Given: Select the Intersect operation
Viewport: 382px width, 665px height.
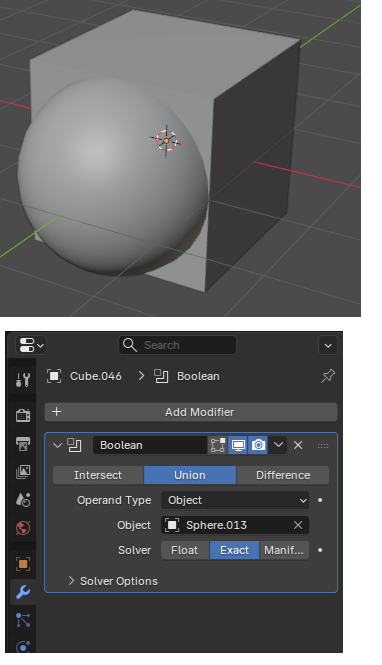Looking at the screenshot, I should coord(98,475).
